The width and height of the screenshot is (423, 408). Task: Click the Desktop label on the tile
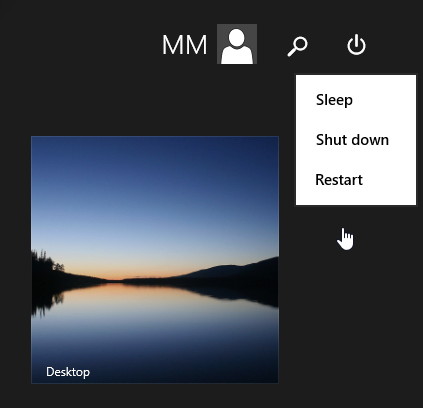coord(68,372)
